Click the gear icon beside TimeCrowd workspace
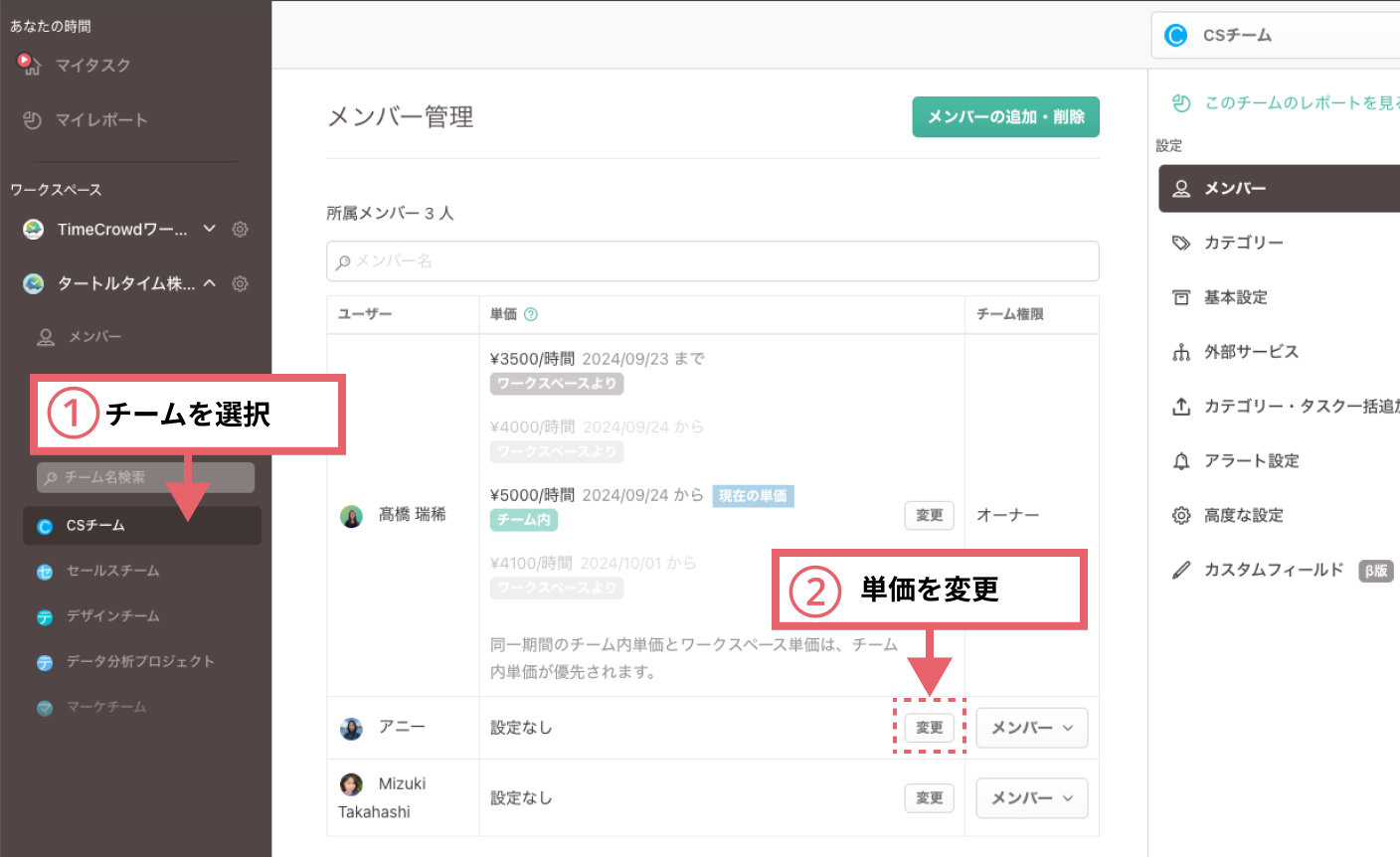The image size is (1400, 857). [240, 230]
